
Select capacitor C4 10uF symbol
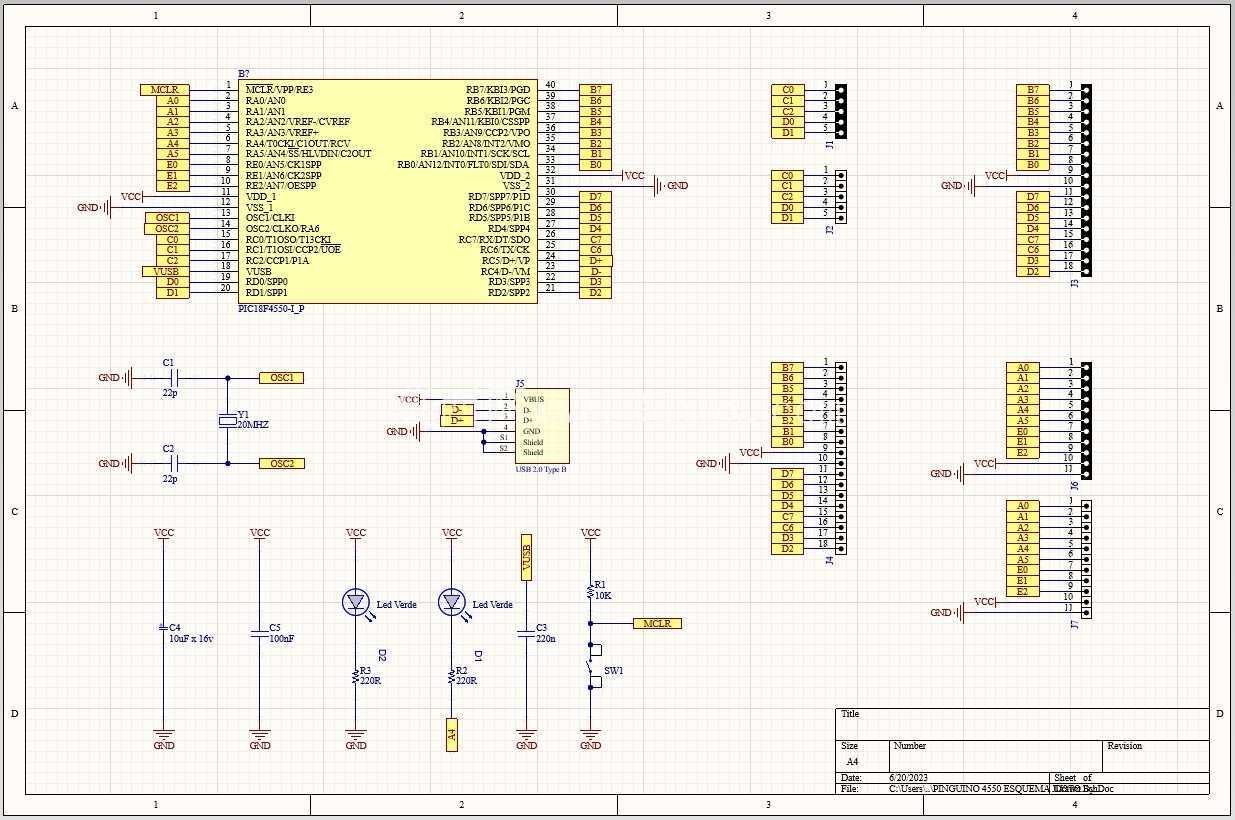click(x=164, y=627)
